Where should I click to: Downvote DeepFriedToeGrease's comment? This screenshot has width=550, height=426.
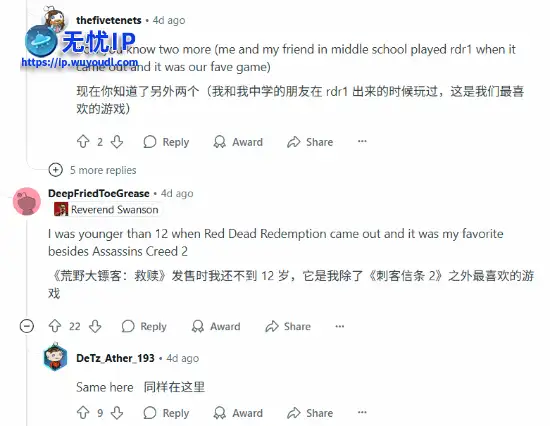pyautogui.click(x=95, y=326)
